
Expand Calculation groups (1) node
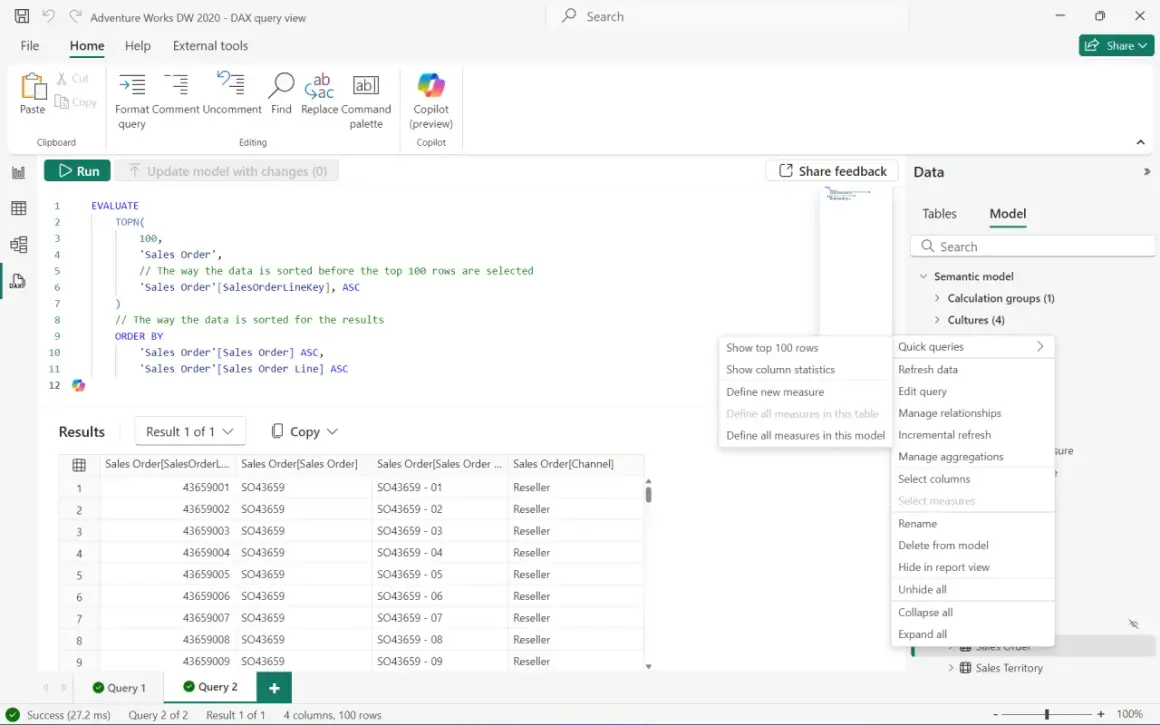(x=937, y=298)
